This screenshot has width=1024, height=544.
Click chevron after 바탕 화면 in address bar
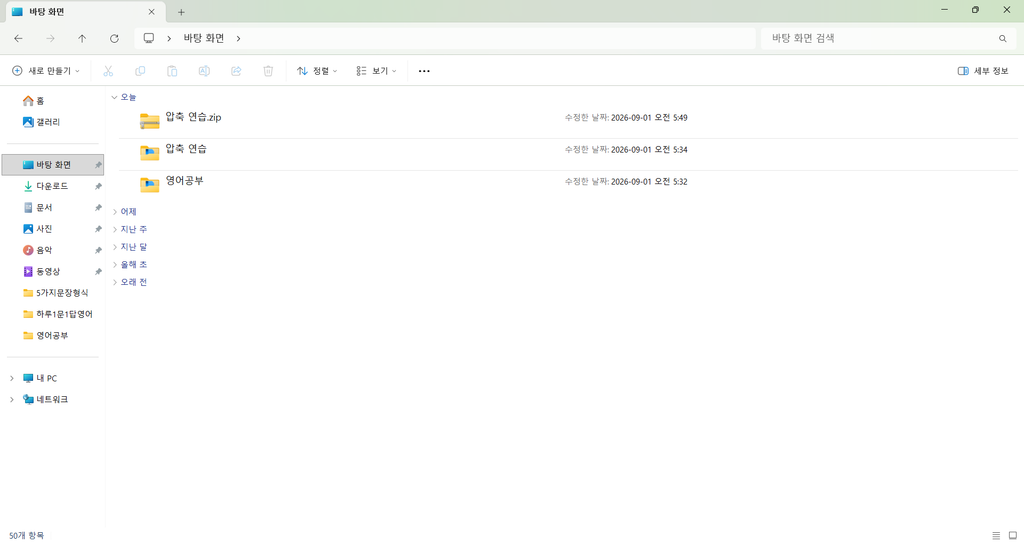pyautogui.click(x=238, y=39)
